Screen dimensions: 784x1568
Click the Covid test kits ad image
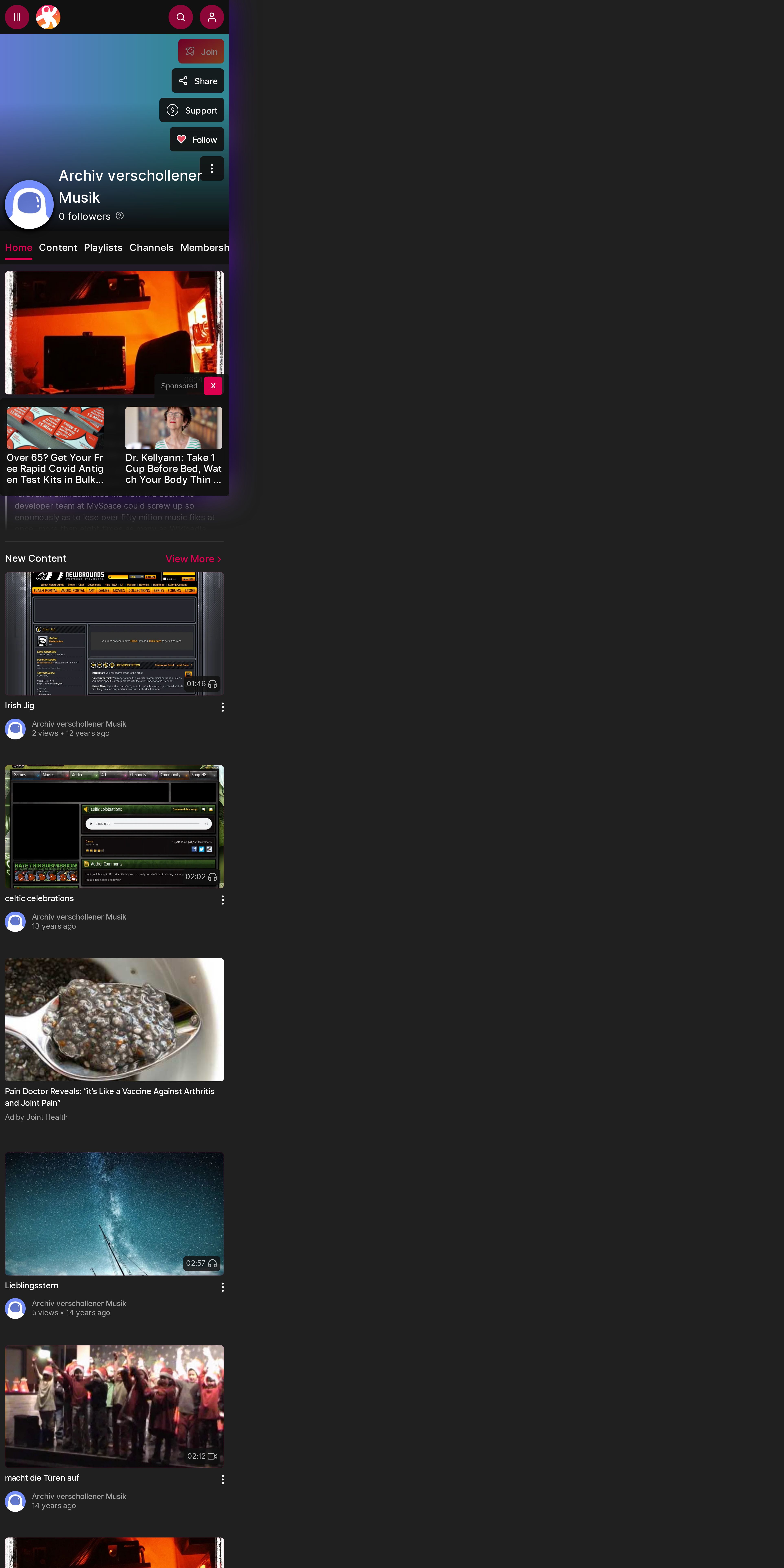(x=55, y=428)
